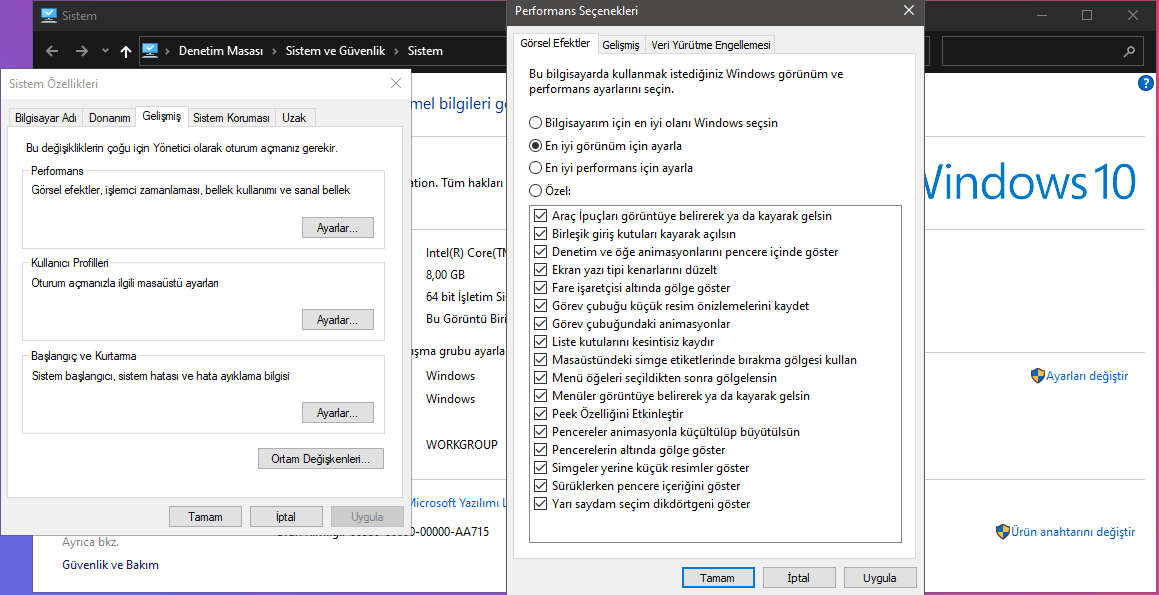This screenshot has height=595, width=1159.
Task: Click İptal in Performans Seçenekleri dialog
Action: tap(799, 577)
